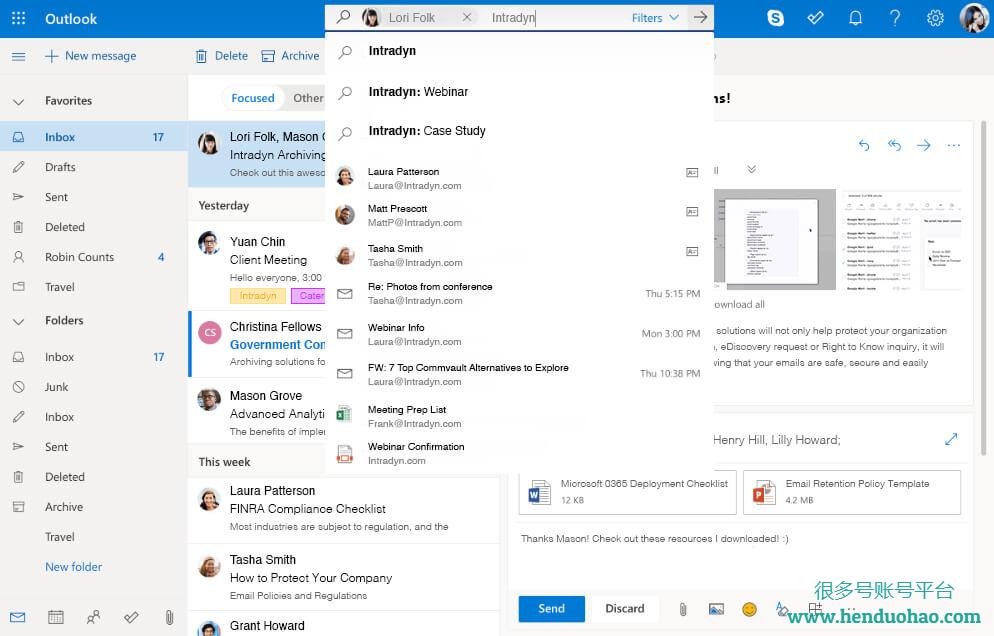Switch to Mail module at bottom

(18, 616)
